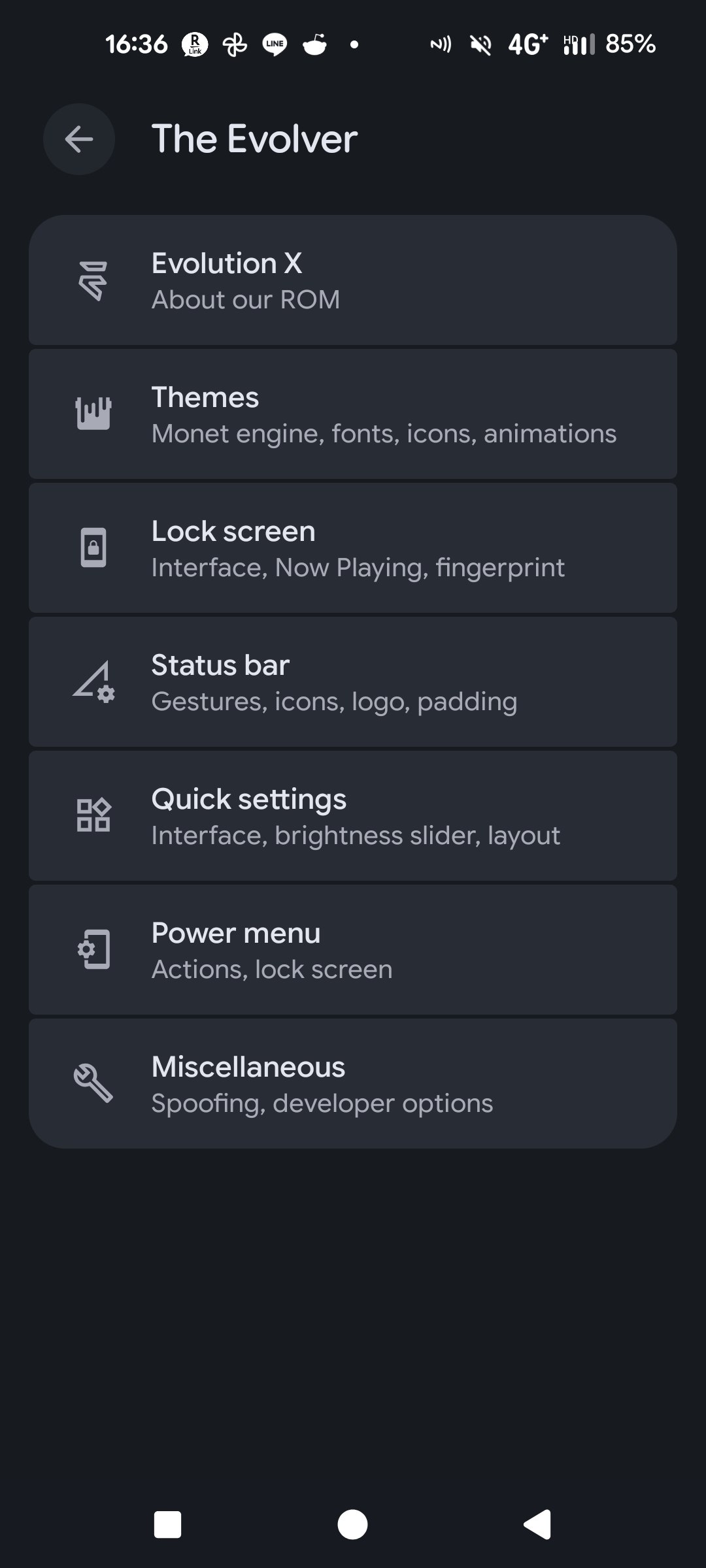This screenshot has height=1568, width=706.
Task: Click the Themes palette icon
Action: coord(93,414)
